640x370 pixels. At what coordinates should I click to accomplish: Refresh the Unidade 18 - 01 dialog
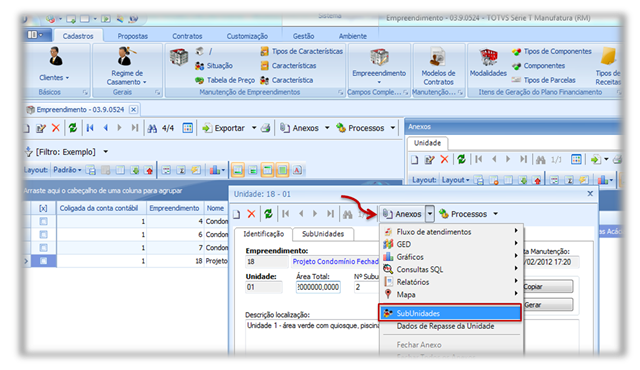point(269,214)
